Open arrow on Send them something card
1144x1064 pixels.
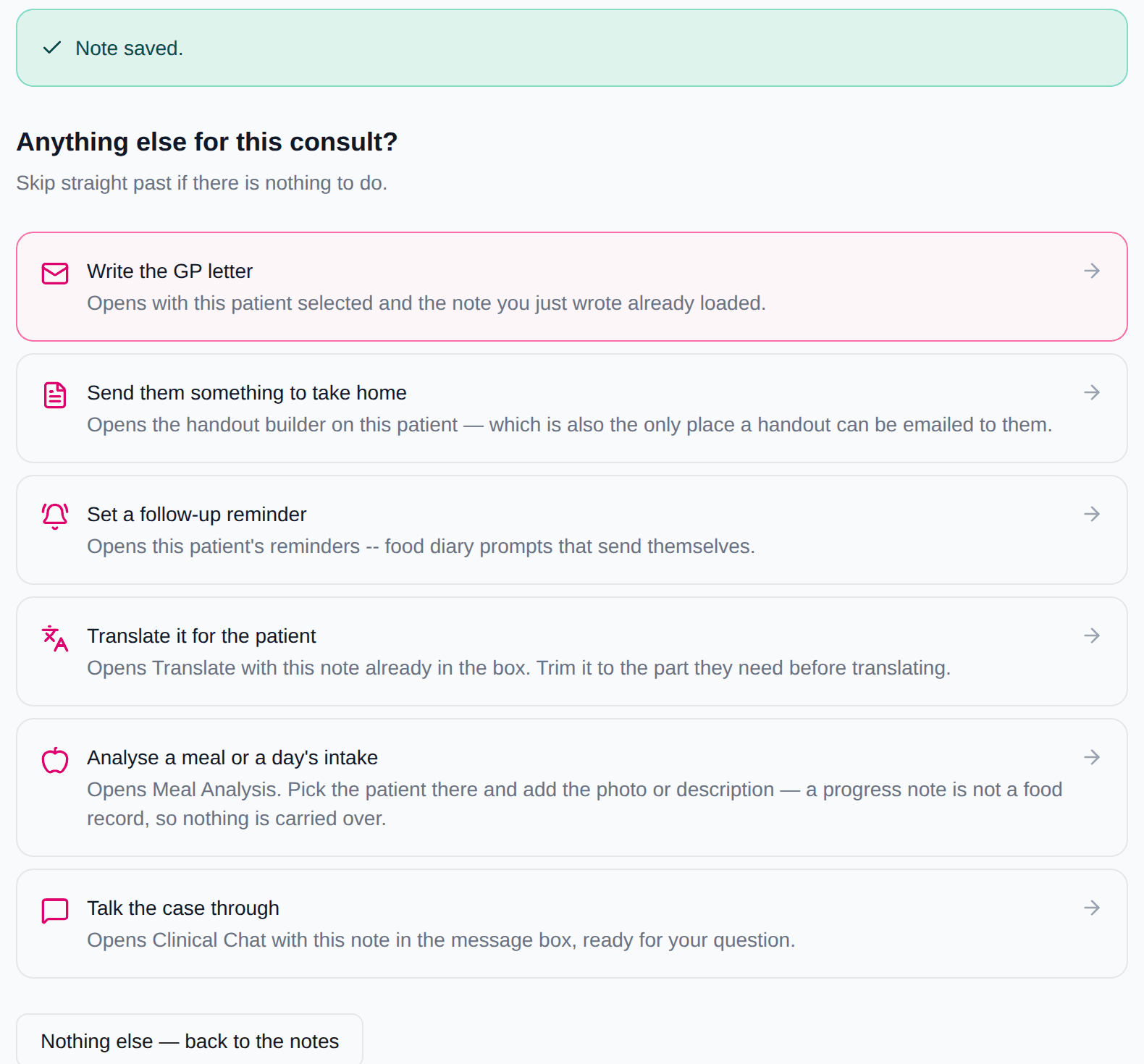point(1092,392)
